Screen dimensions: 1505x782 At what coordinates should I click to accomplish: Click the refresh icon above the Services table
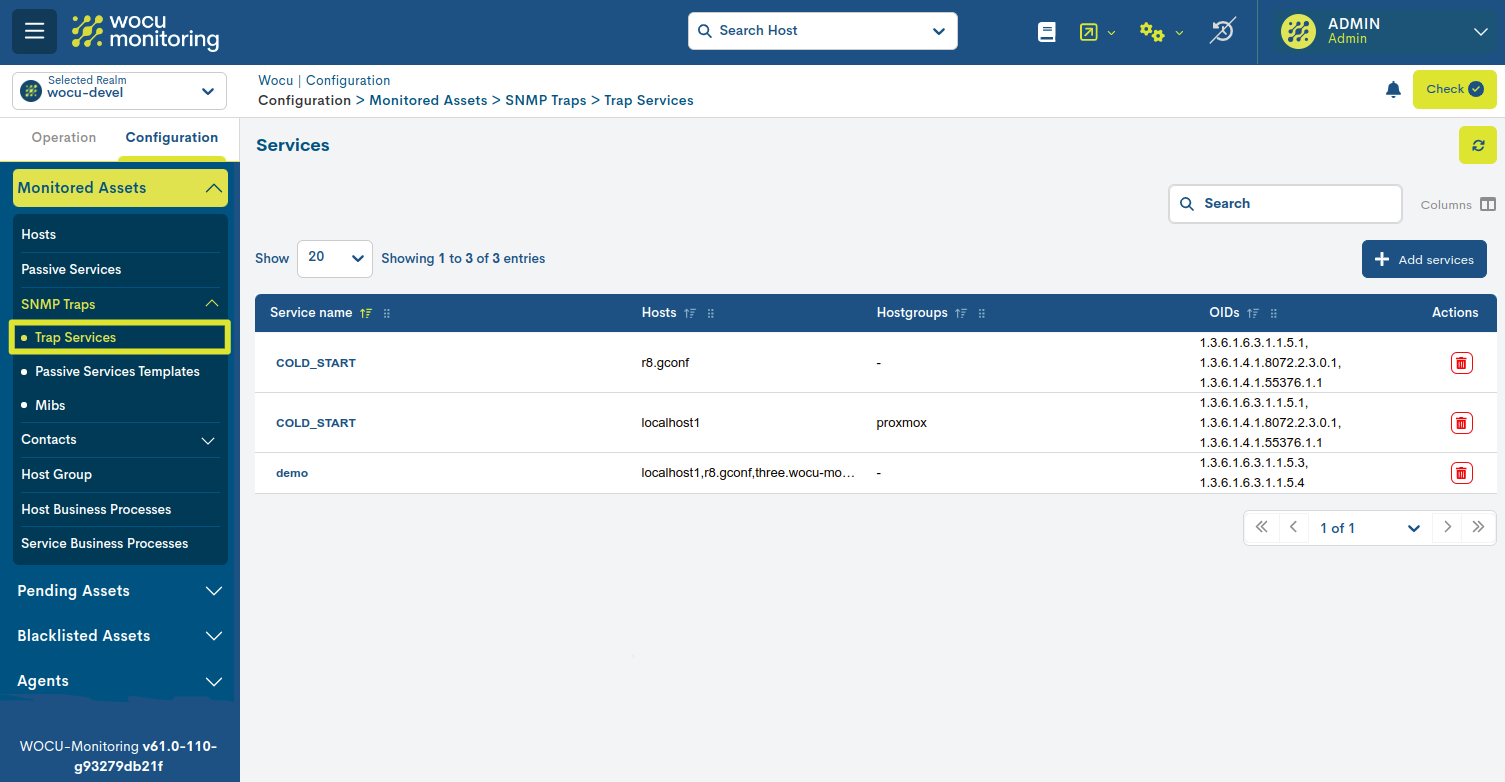click(x=1478, y=145)
